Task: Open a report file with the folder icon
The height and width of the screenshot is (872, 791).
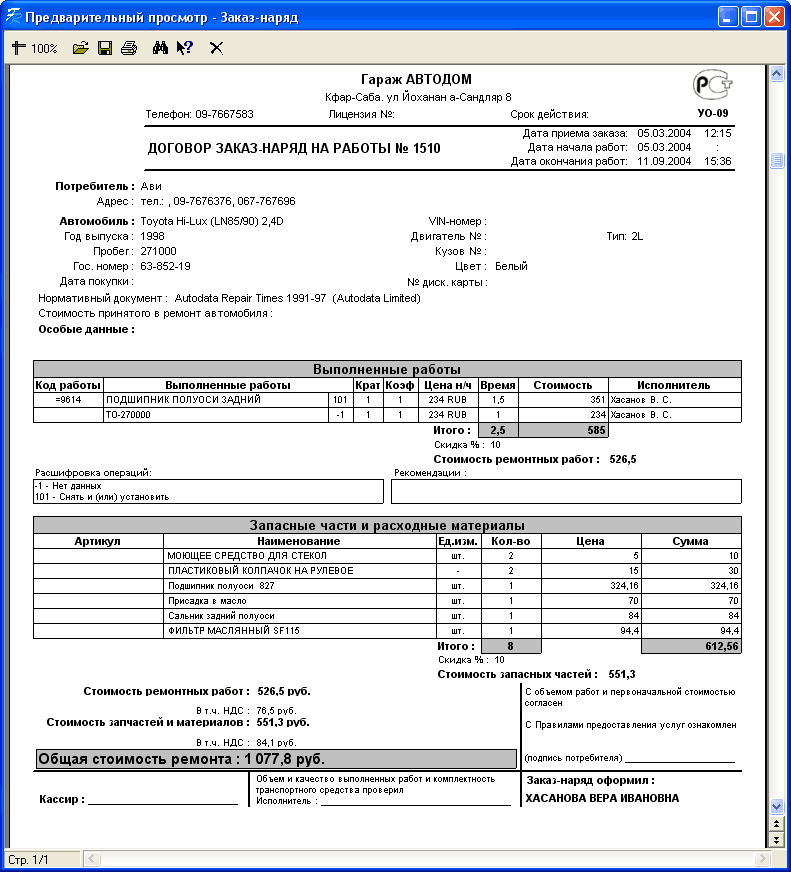Action: [x=81, y=48]
